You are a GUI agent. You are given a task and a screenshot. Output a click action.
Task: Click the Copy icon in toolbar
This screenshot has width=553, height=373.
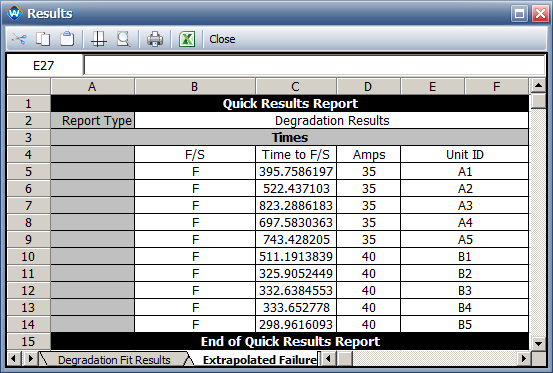pyautogui.click(x=43, y=39)
